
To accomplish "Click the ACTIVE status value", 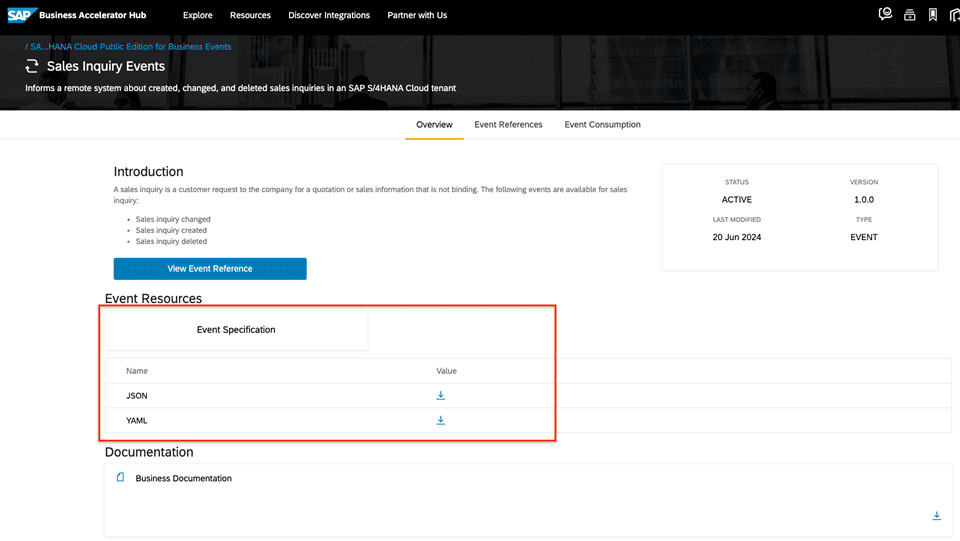I will (x=737, y=200).
